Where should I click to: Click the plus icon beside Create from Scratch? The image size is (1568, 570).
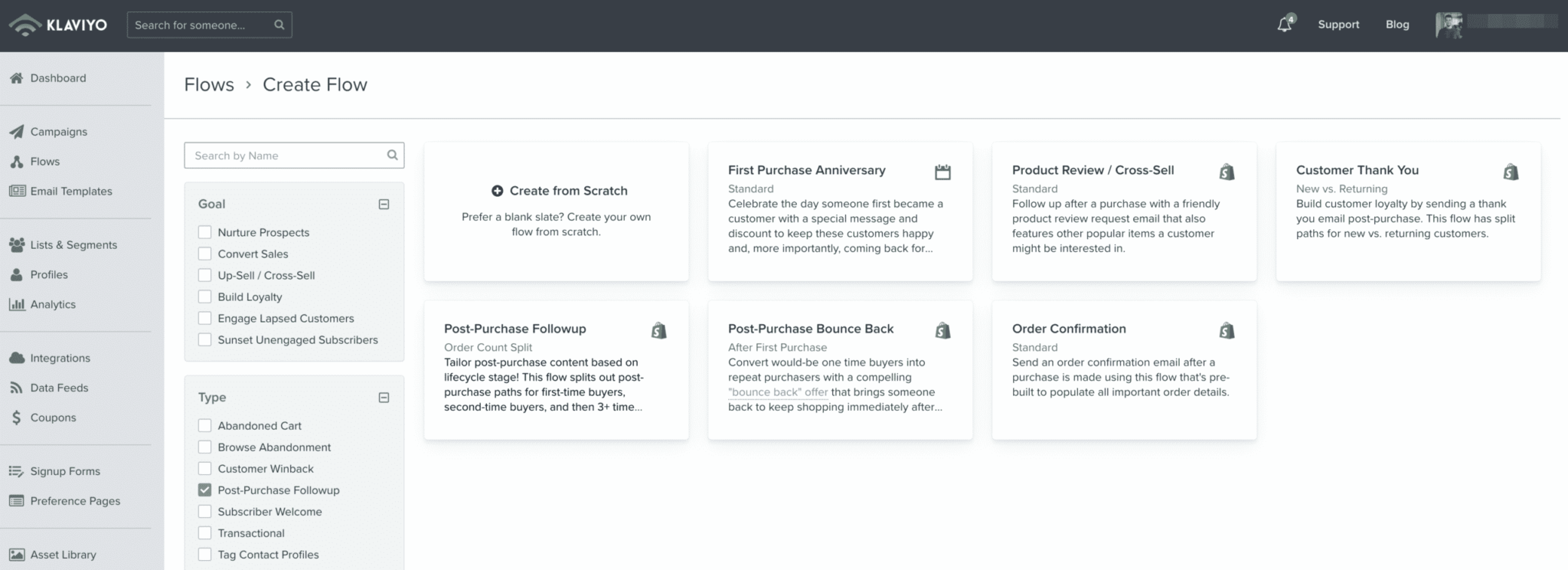pos(497,191)
